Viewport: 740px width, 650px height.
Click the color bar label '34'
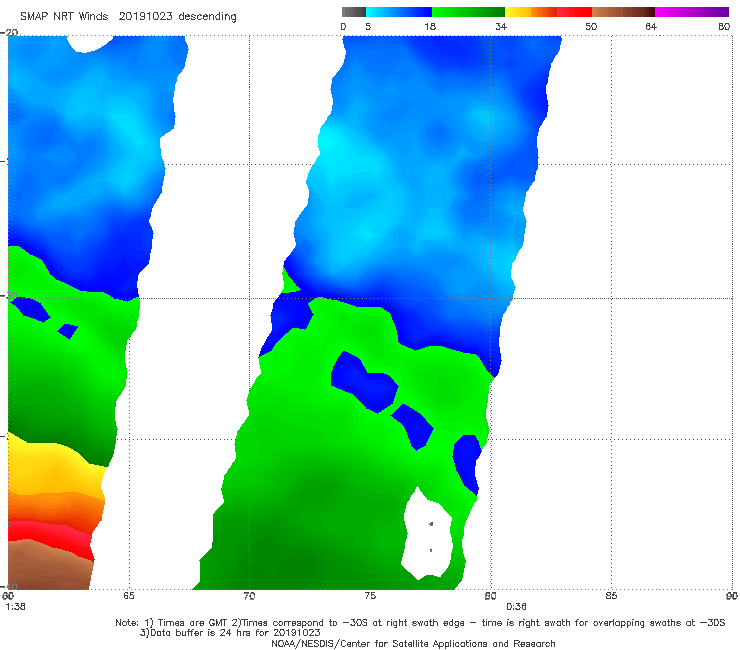(x=501, y=26)
